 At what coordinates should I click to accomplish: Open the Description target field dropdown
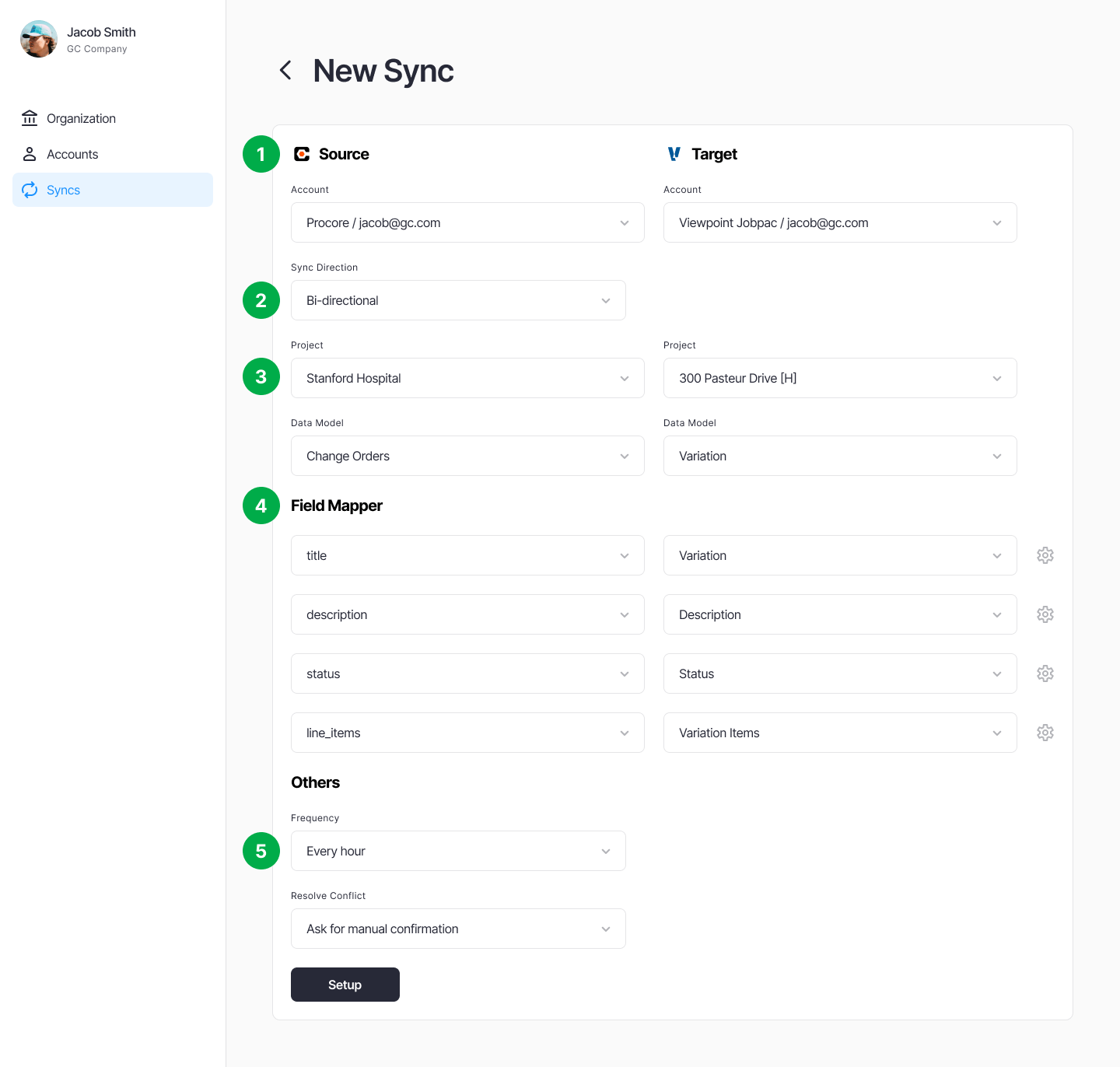pyautogui.click(x=840, y=614)
